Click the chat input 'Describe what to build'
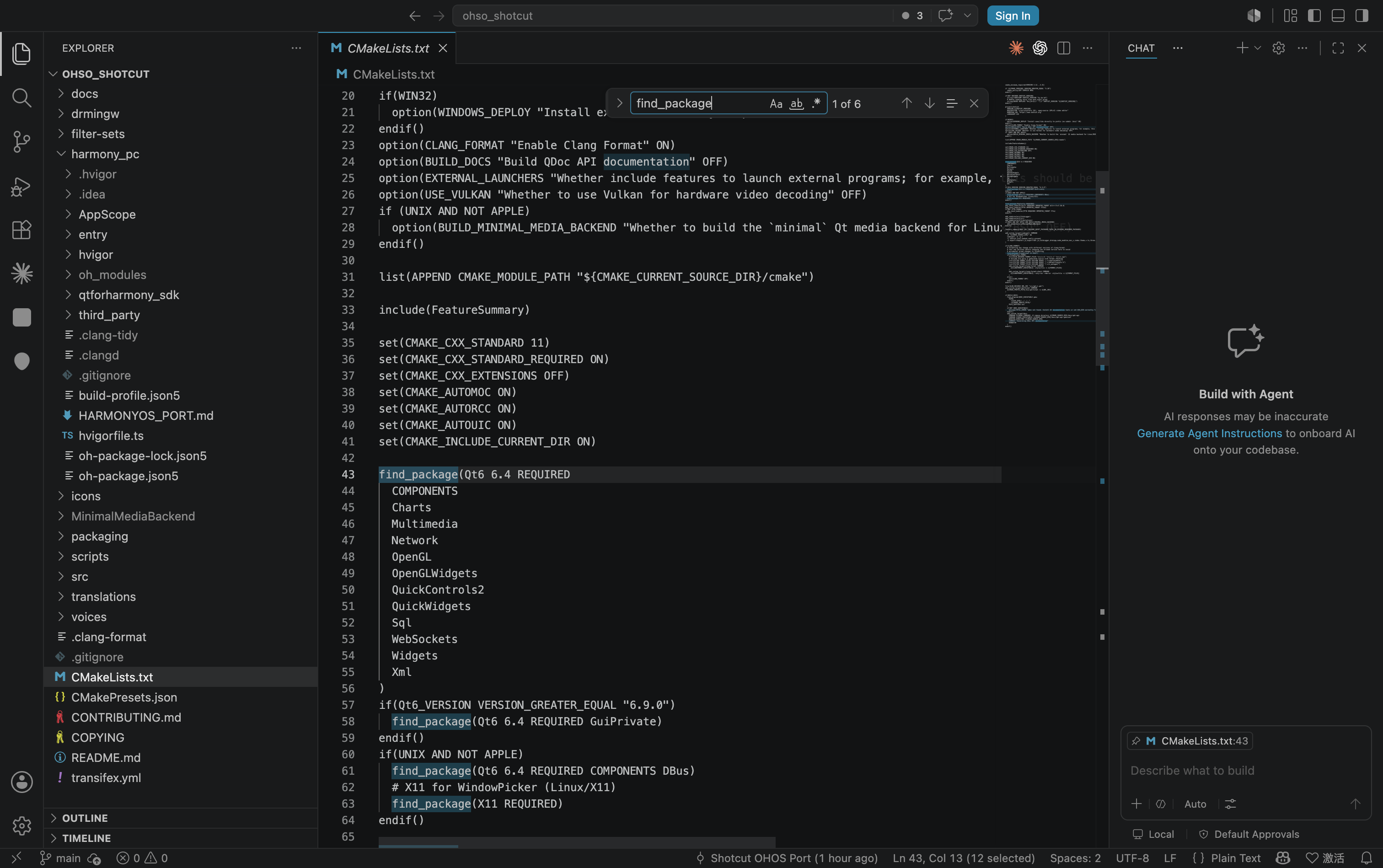1383x868 pixels. tap(1246, 771)
